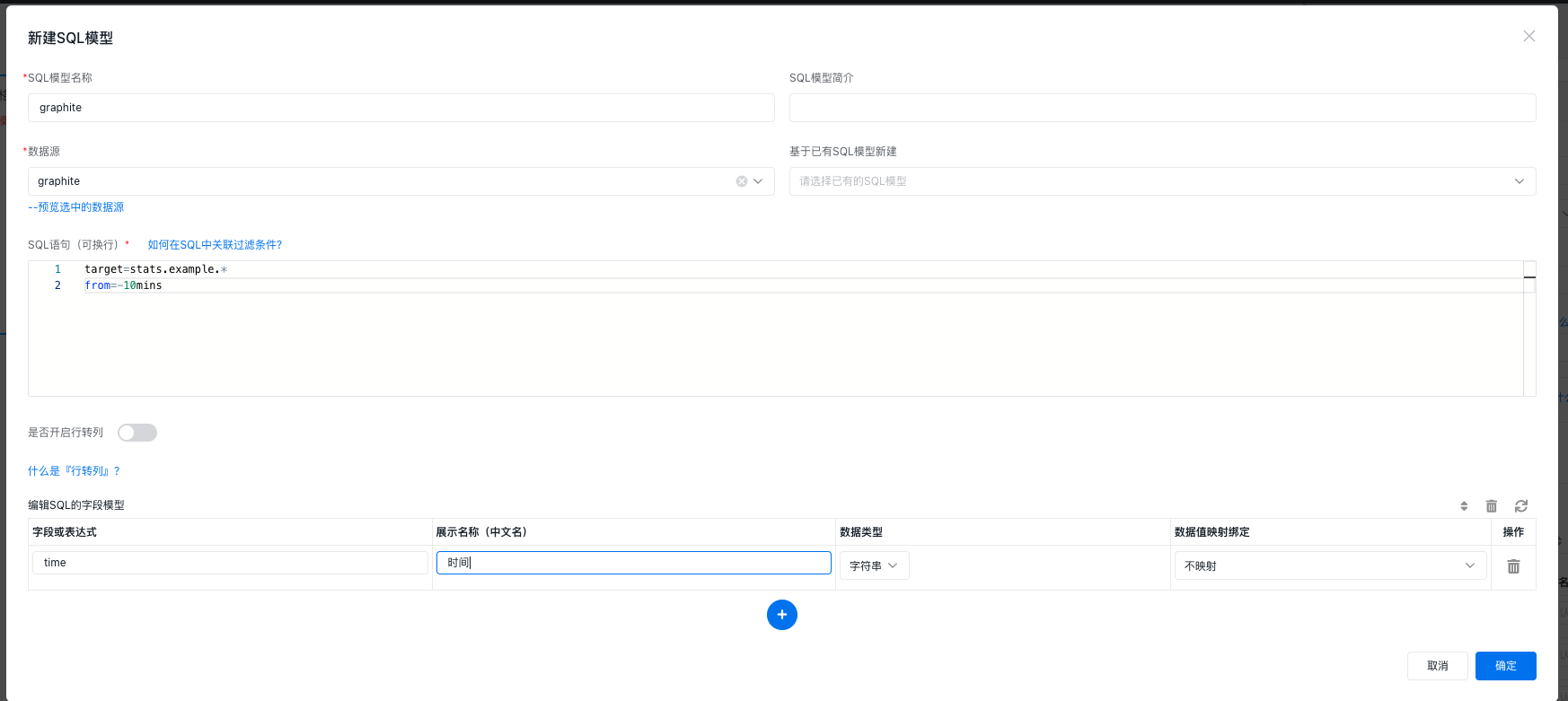Click the 取消 button
The height and width of the screenshot is (701, 1568).
[x=1437, y=666]
